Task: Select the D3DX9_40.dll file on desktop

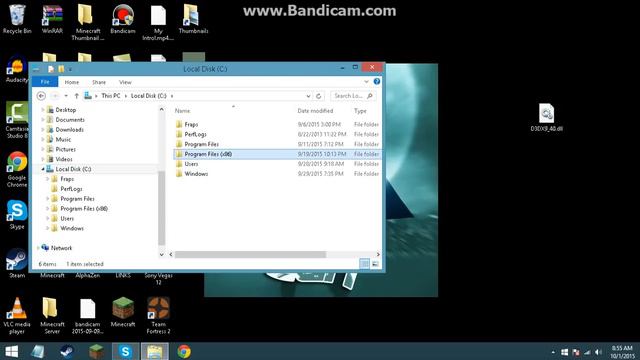Action: [547, 118]
